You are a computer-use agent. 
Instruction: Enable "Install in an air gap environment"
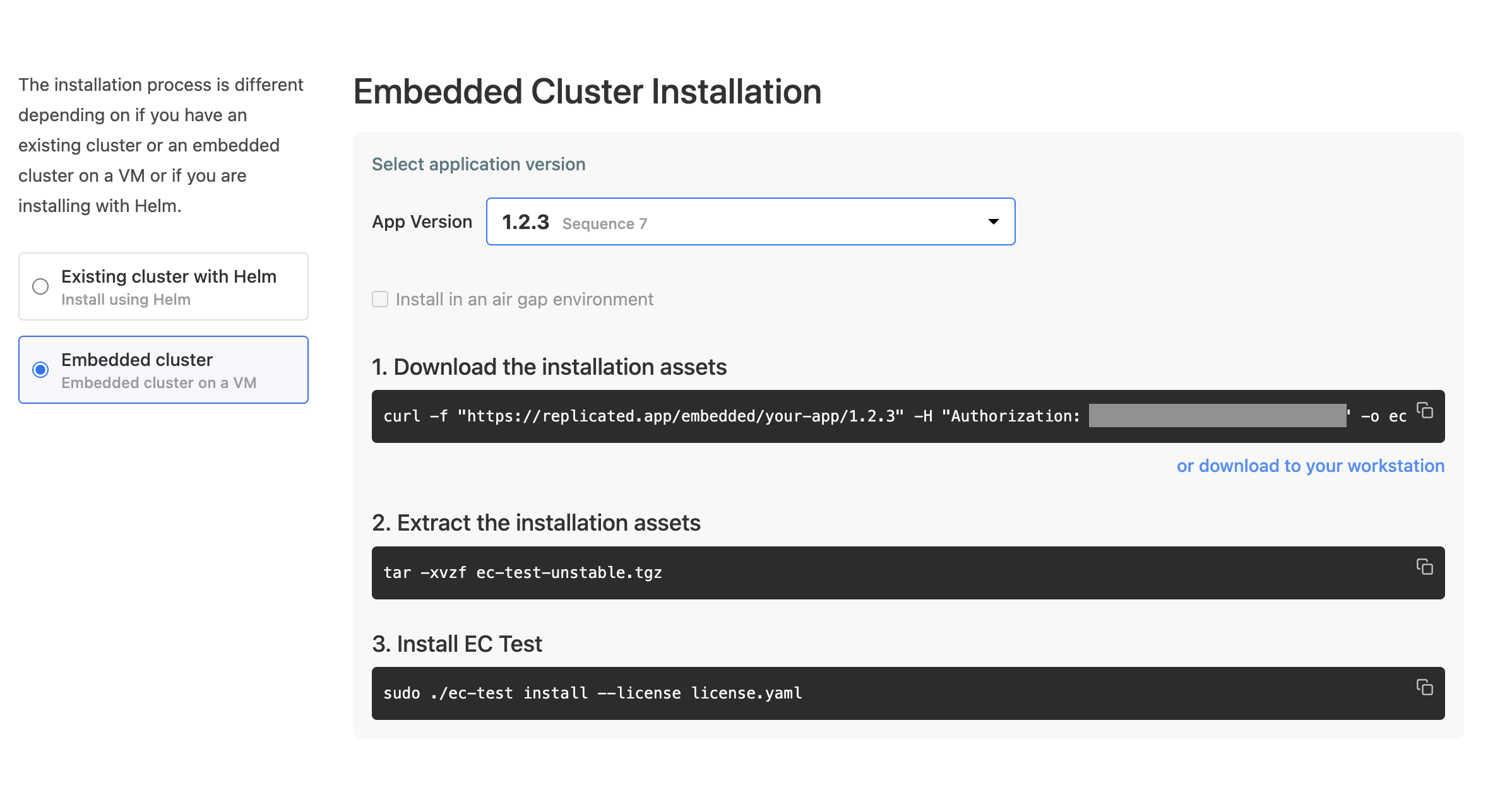[380, 299]
